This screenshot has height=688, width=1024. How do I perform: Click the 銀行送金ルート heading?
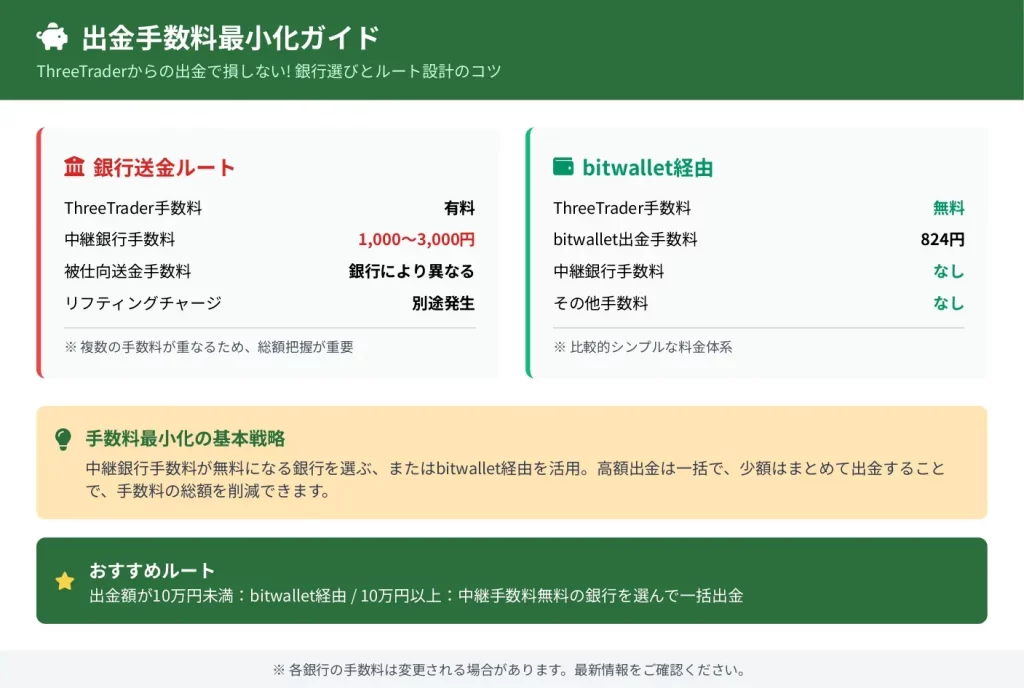[164, 167]
